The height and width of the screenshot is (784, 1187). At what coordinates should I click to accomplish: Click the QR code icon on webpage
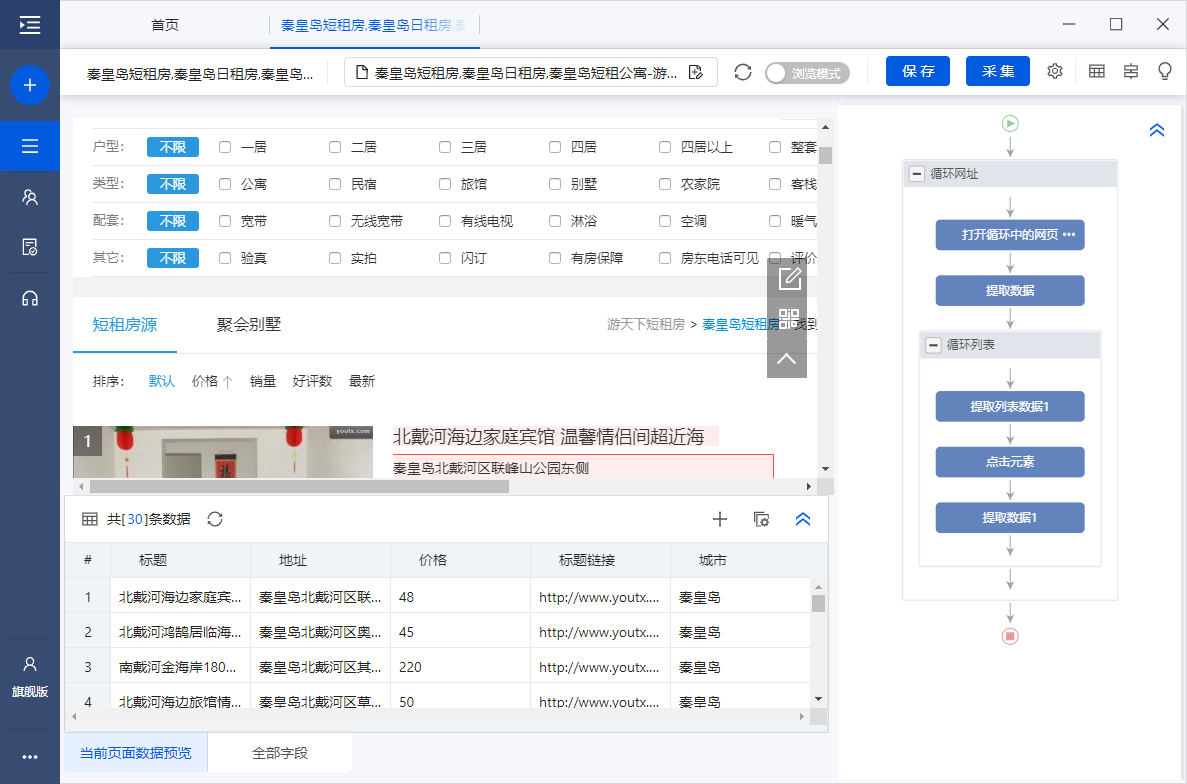pos(788,319)
